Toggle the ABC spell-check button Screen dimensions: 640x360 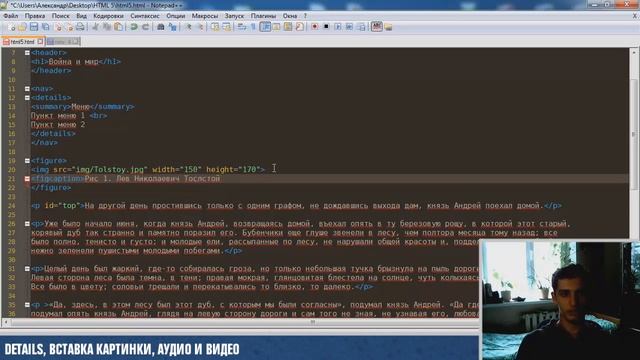(x=376, y=27)
